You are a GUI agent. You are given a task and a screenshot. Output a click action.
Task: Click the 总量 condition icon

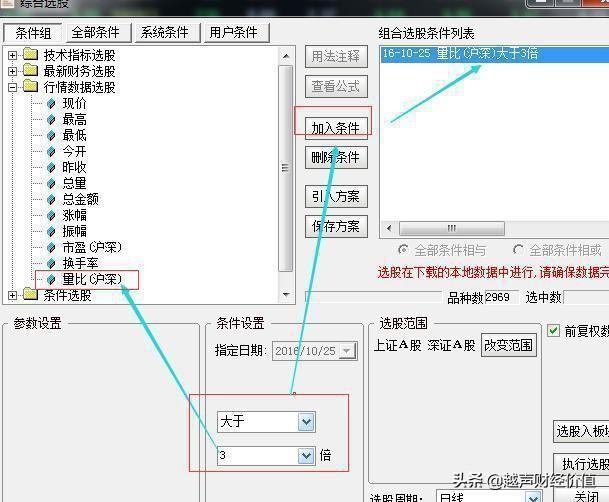coord(51,183)
